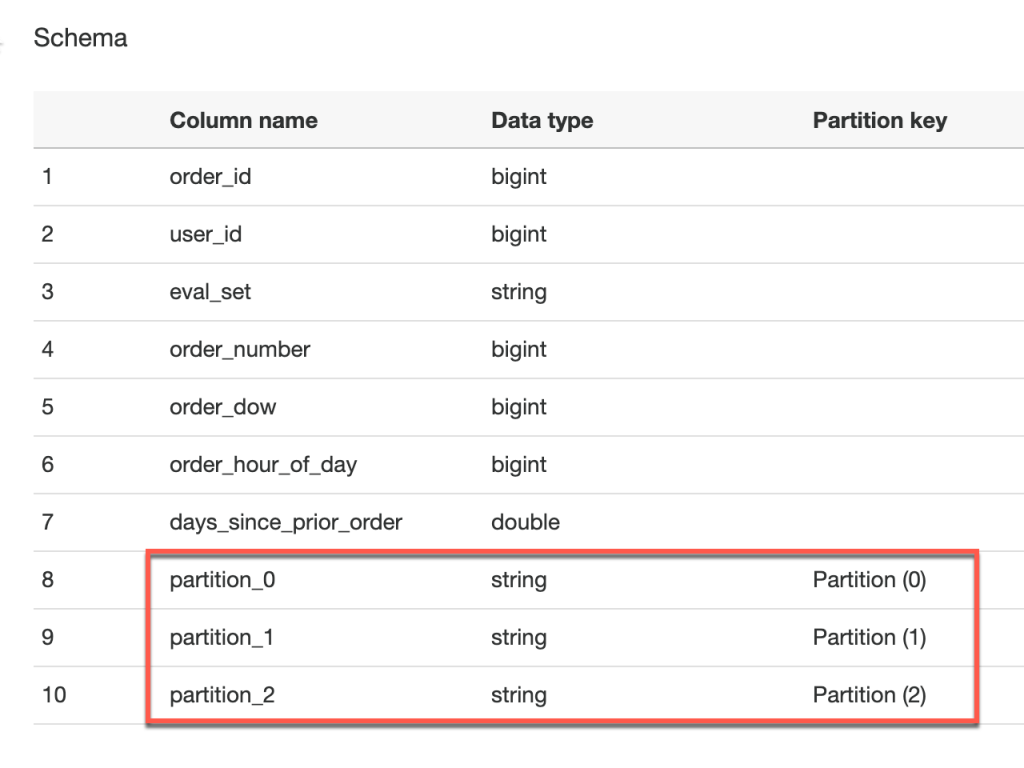Click the Schema section heading
The height and width of the screenshot is (768, 1024).
(80, 39)
